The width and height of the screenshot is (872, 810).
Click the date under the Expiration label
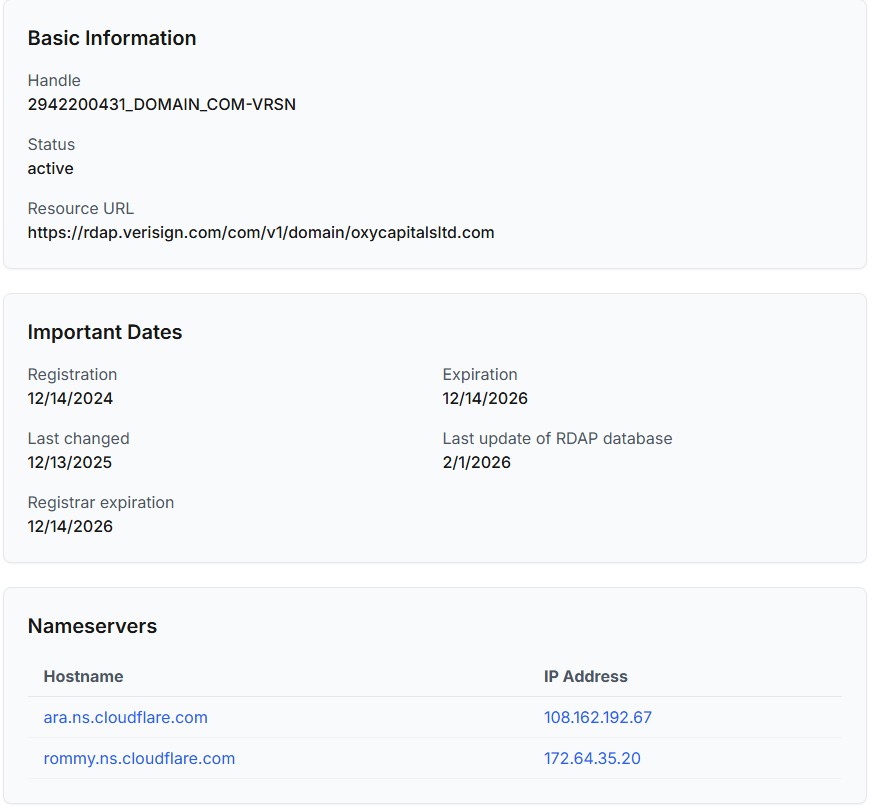click(484, 398)
